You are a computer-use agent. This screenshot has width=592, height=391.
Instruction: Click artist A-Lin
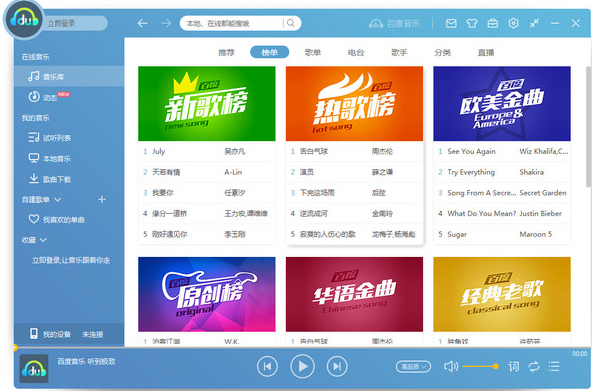[233, 172]
